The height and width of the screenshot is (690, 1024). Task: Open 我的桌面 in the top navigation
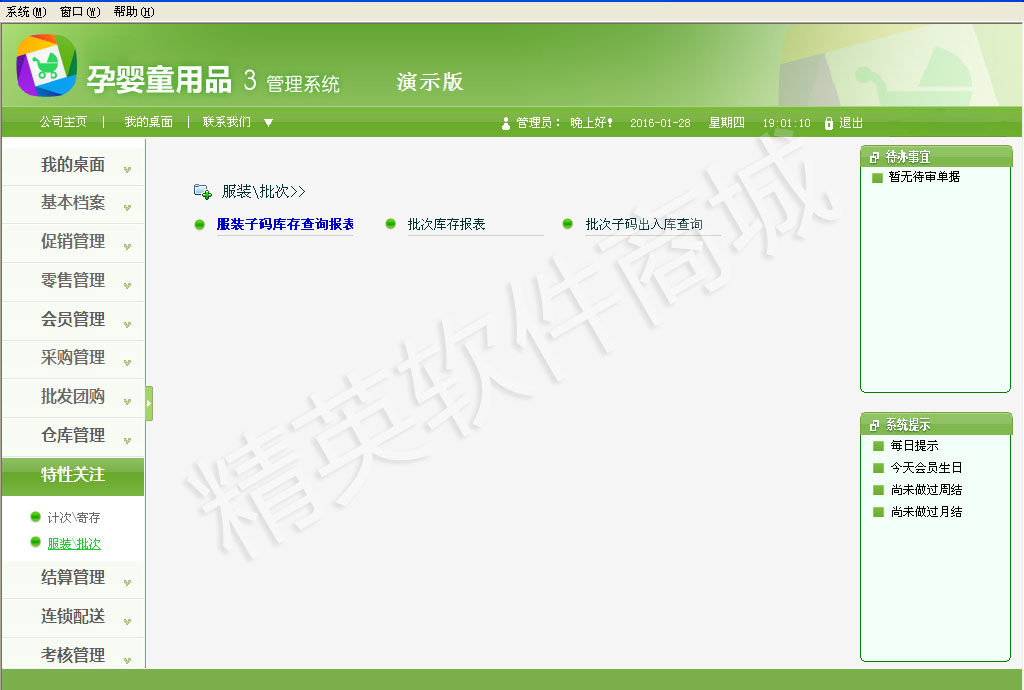(149, 122)
